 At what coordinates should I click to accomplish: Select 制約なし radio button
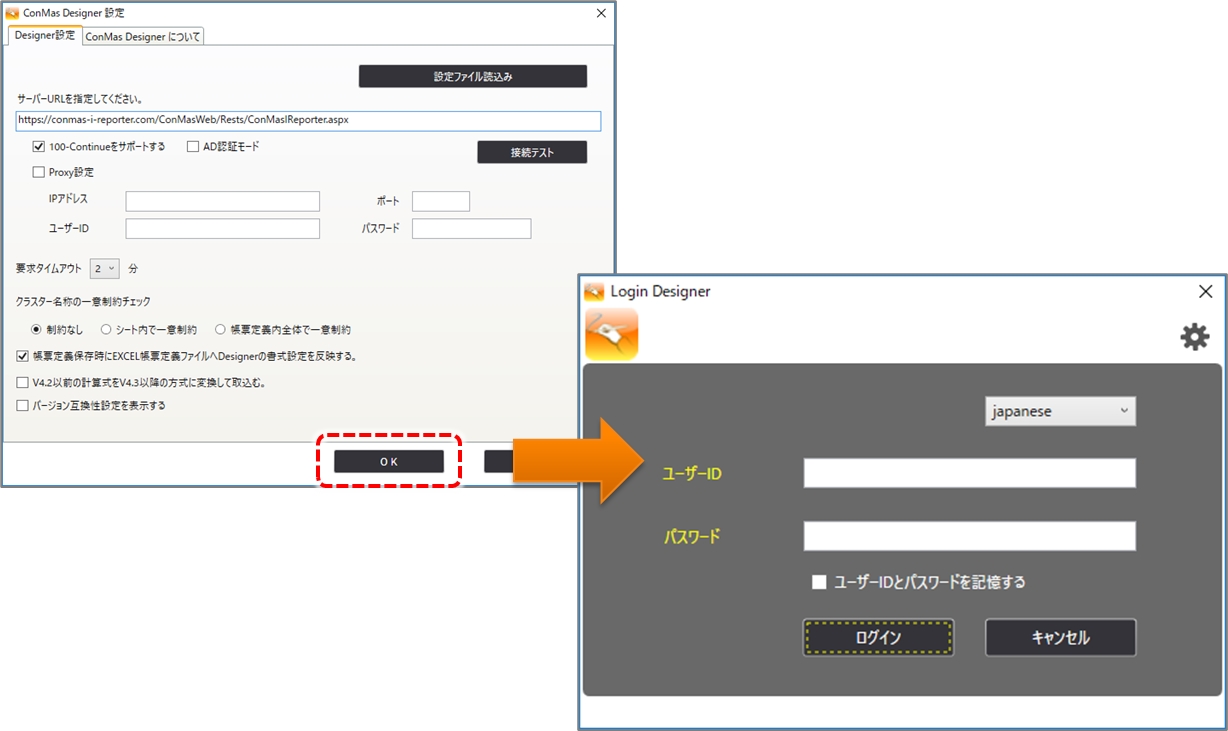[x=37, y=329]
